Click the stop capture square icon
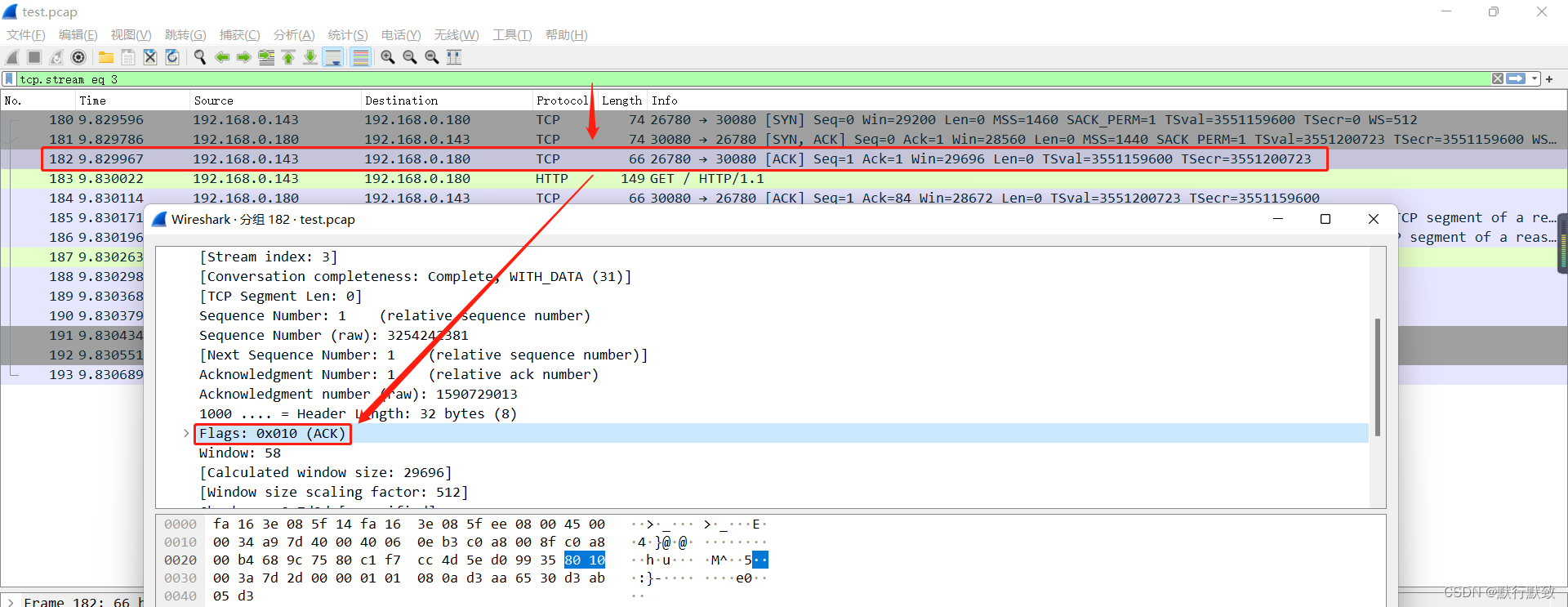Viewport: 1568px width, 607px height. point(34,57)
